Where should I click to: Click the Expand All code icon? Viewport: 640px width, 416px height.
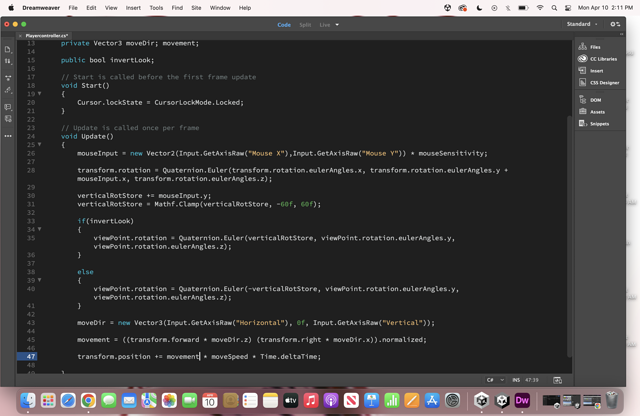[x=8, y=78]
